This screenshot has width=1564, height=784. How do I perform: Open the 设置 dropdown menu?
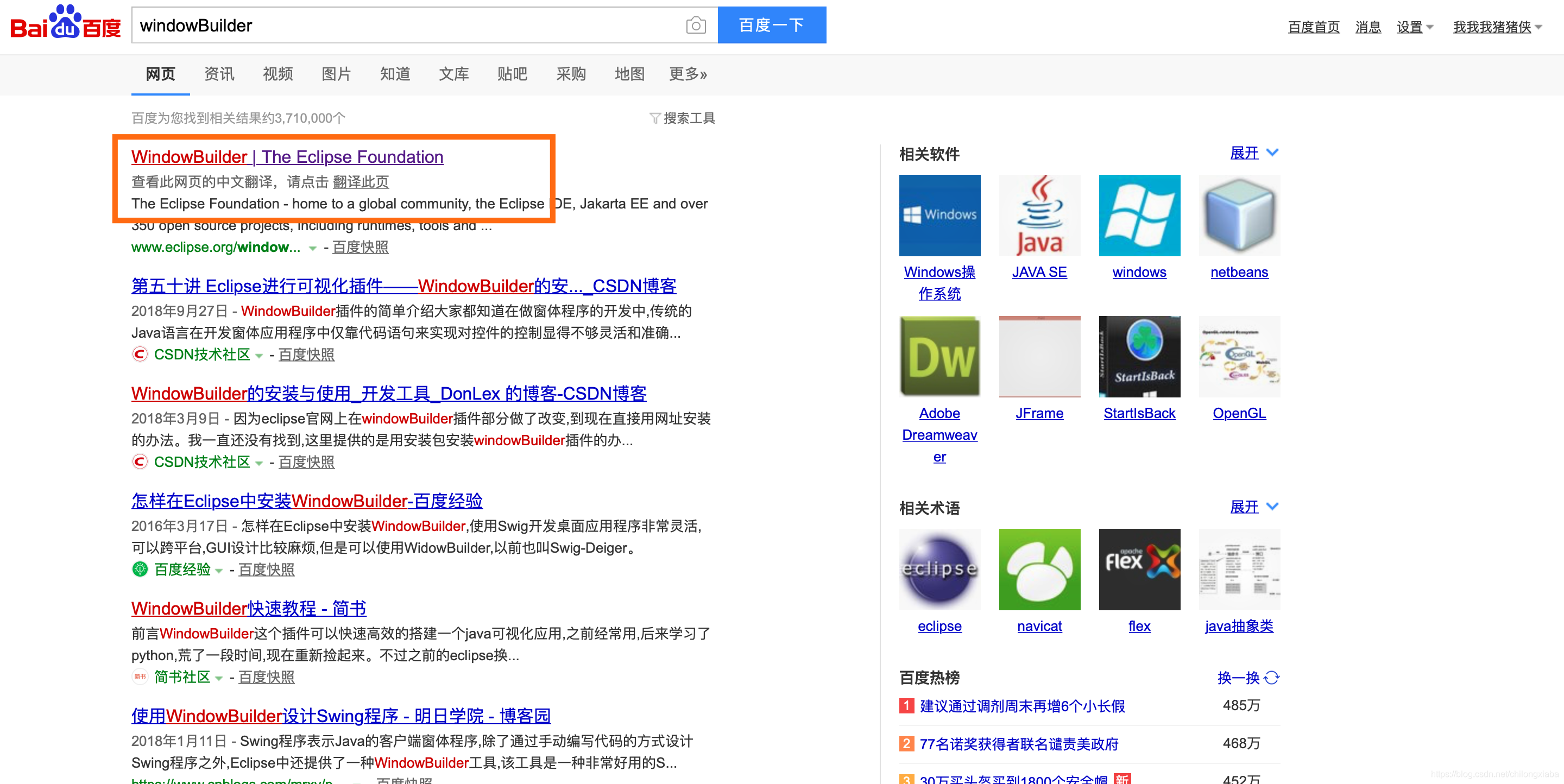(x=1415, y=27)
